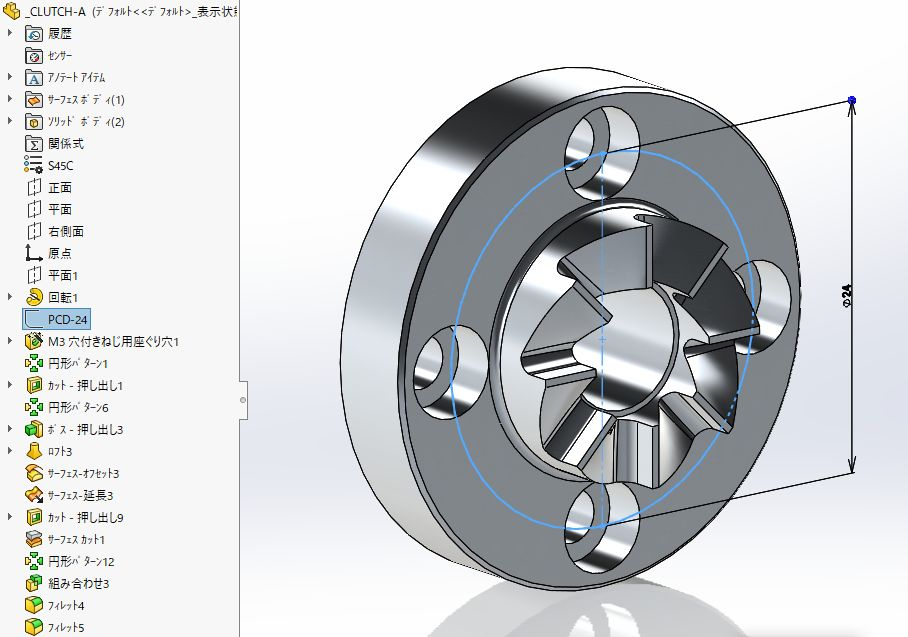Click the panel splitter collapse handle
This screenshot has width=908, height=637.
243,400
